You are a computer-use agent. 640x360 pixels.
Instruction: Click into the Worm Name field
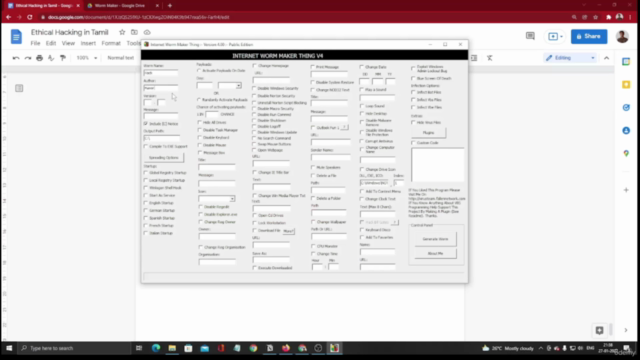(x=161, y=73)
